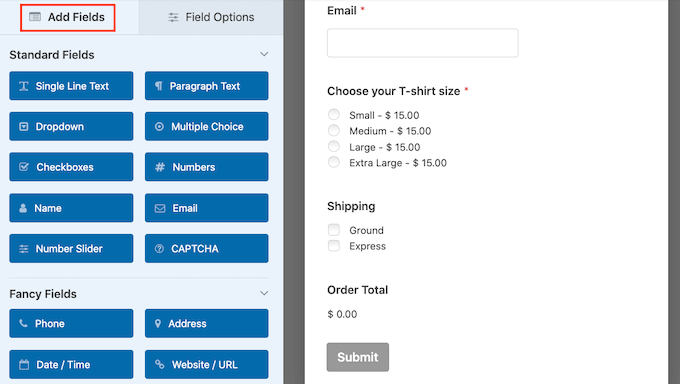680x384 pixels.
Task: Insert a Multiple Choice field
Action: 206,126
